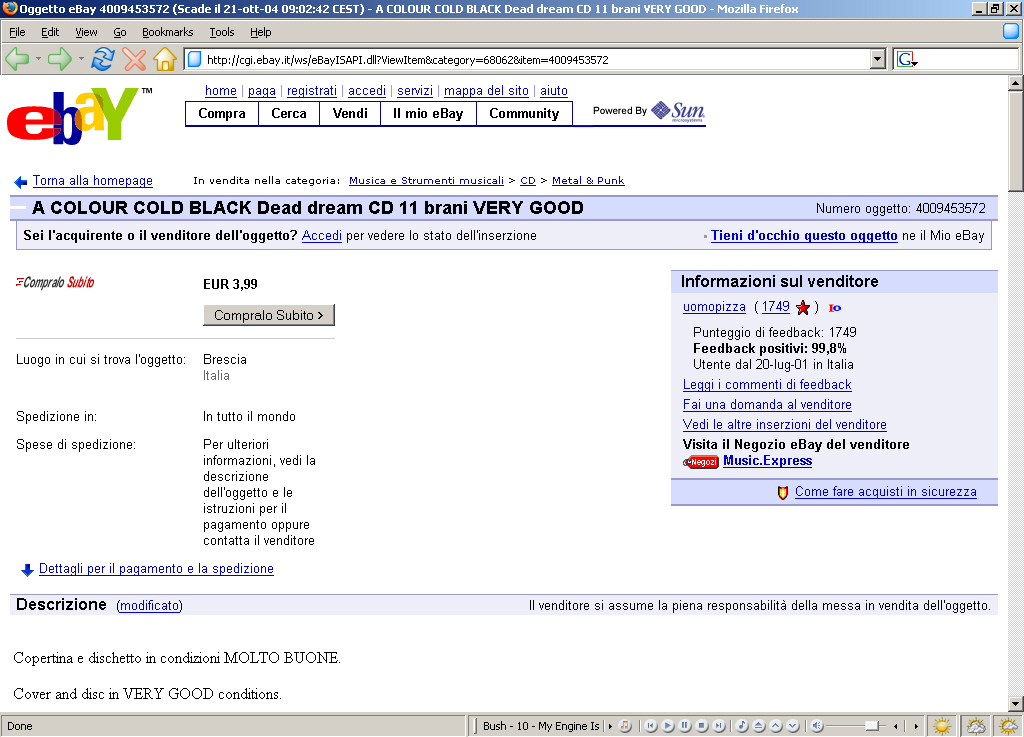Click the cloudy weather forecast icon
The image size is (1024, 737).
point(976,726)
